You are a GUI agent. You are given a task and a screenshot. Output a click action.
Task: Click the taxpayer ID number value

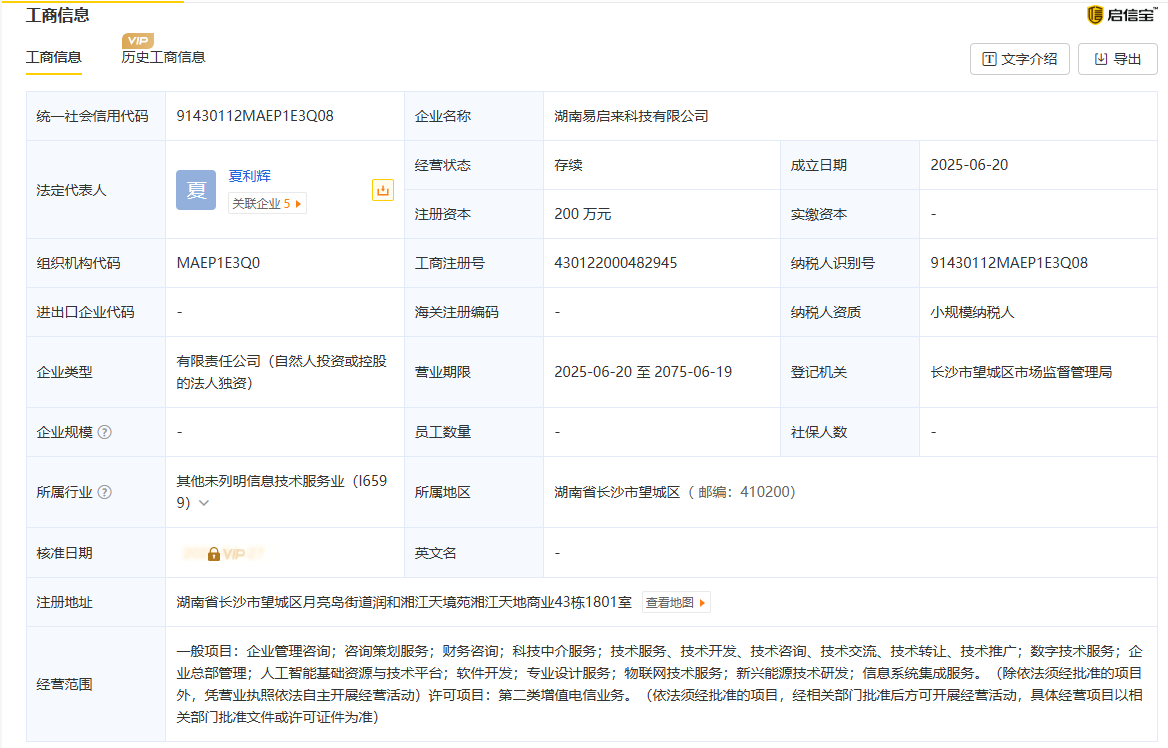1008,263
